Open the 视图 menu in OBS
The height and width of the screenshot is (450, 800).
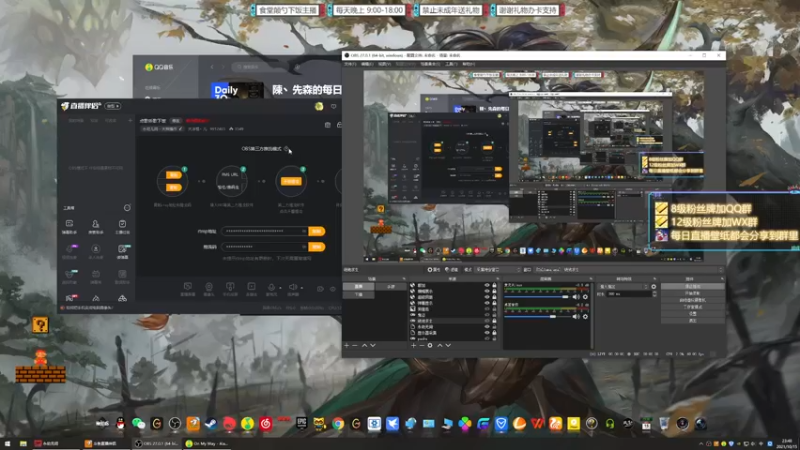(x=384, y=64)
